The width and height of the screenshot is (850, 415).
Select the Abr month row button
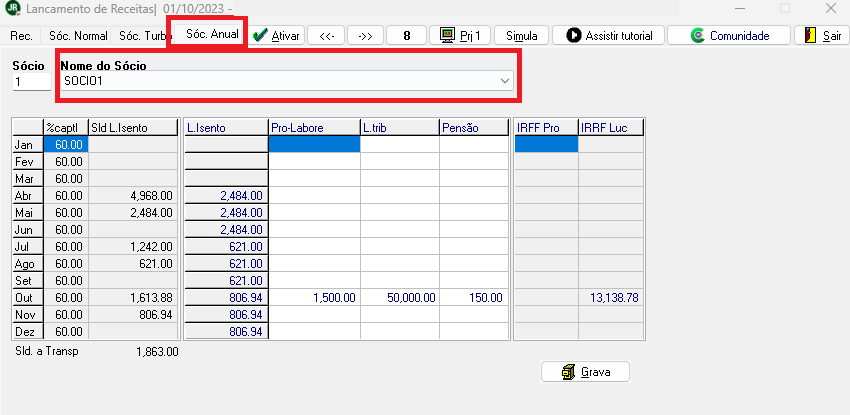click(26, 196)
